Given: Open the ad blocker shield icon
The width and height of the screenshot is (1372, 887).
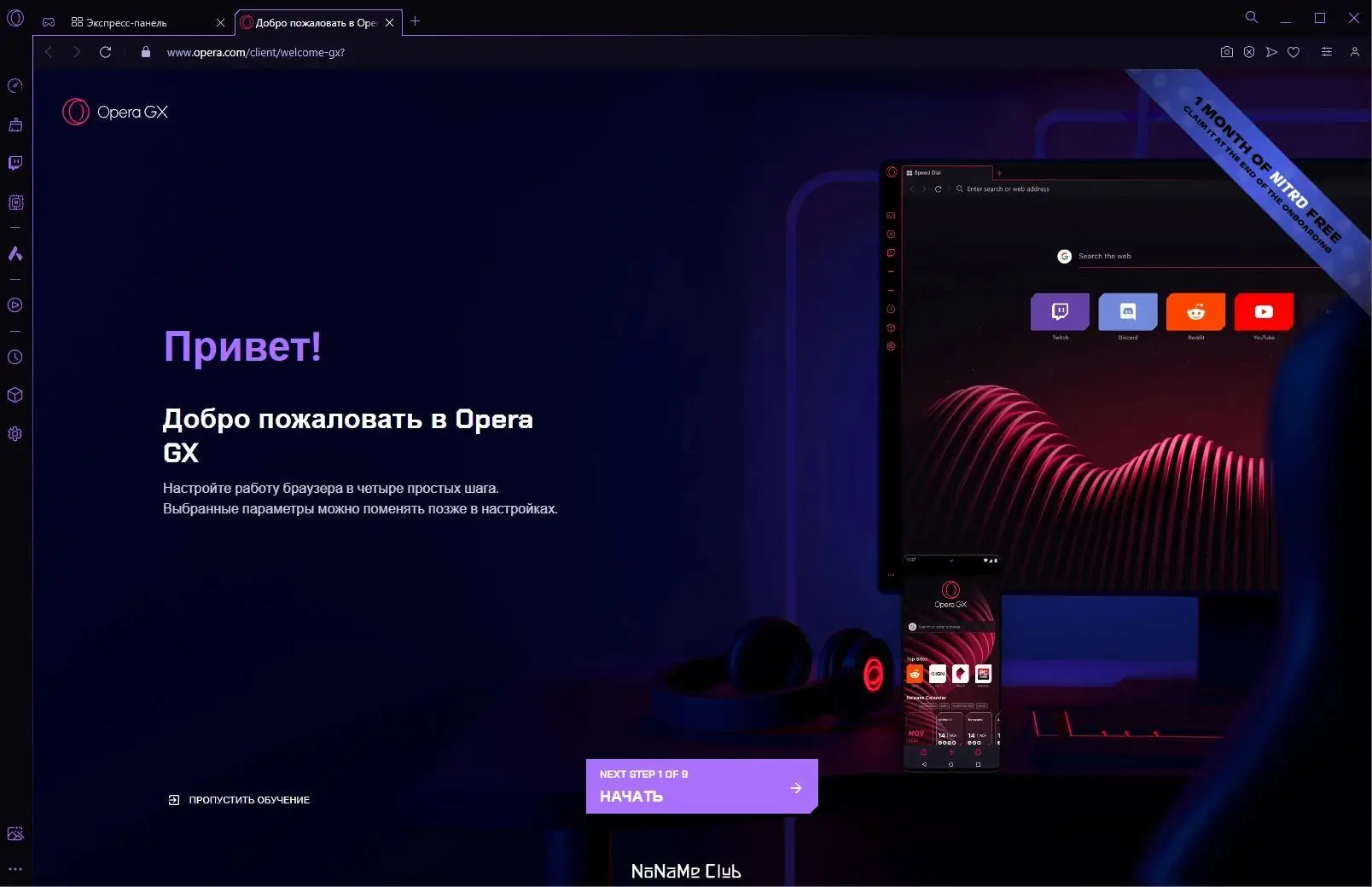Looking at the screenshot, I should [x=1249, y=52].
